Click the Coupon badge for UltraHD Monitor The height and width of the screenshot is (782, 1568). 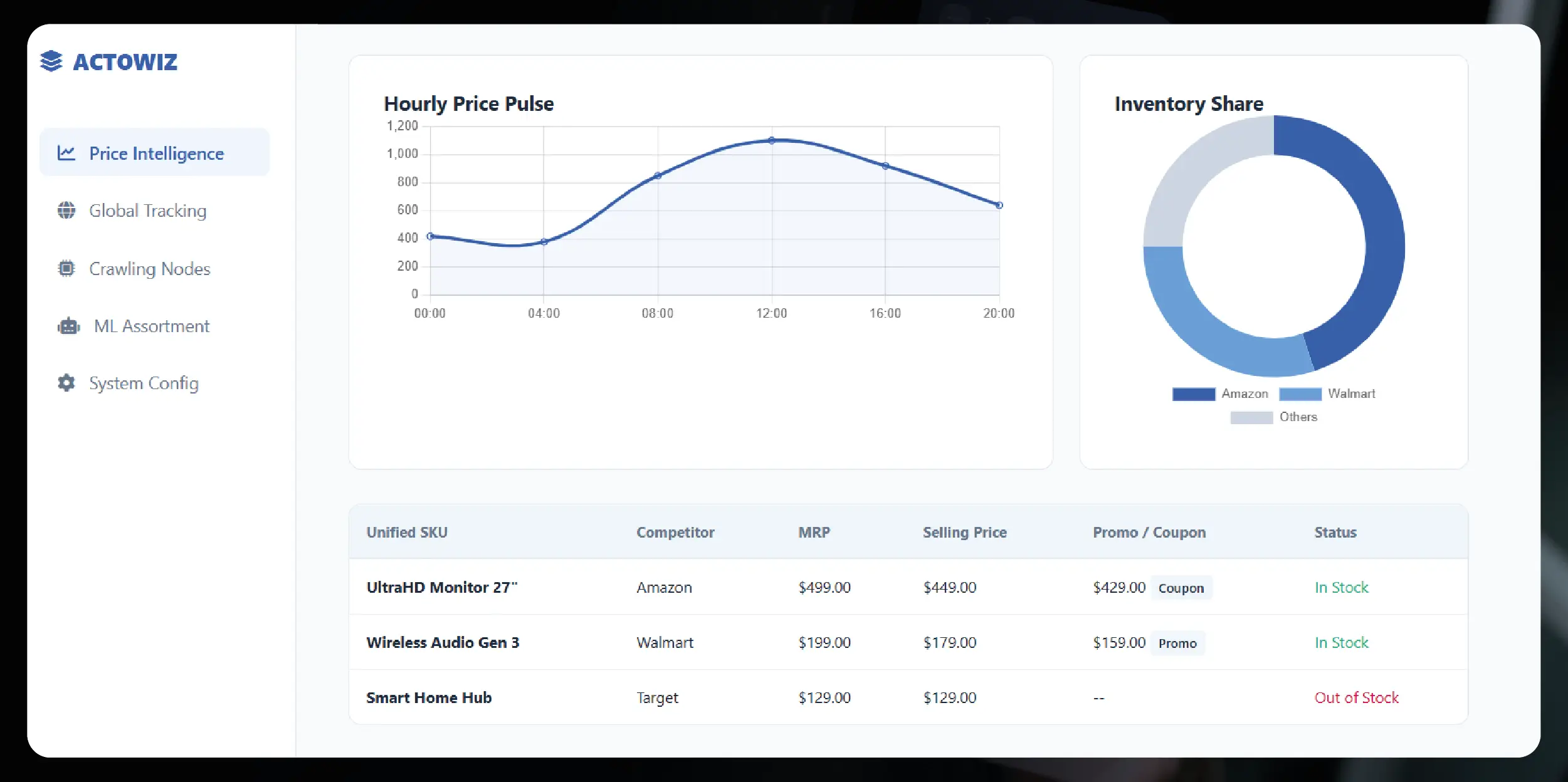(x=1181, y=588)
